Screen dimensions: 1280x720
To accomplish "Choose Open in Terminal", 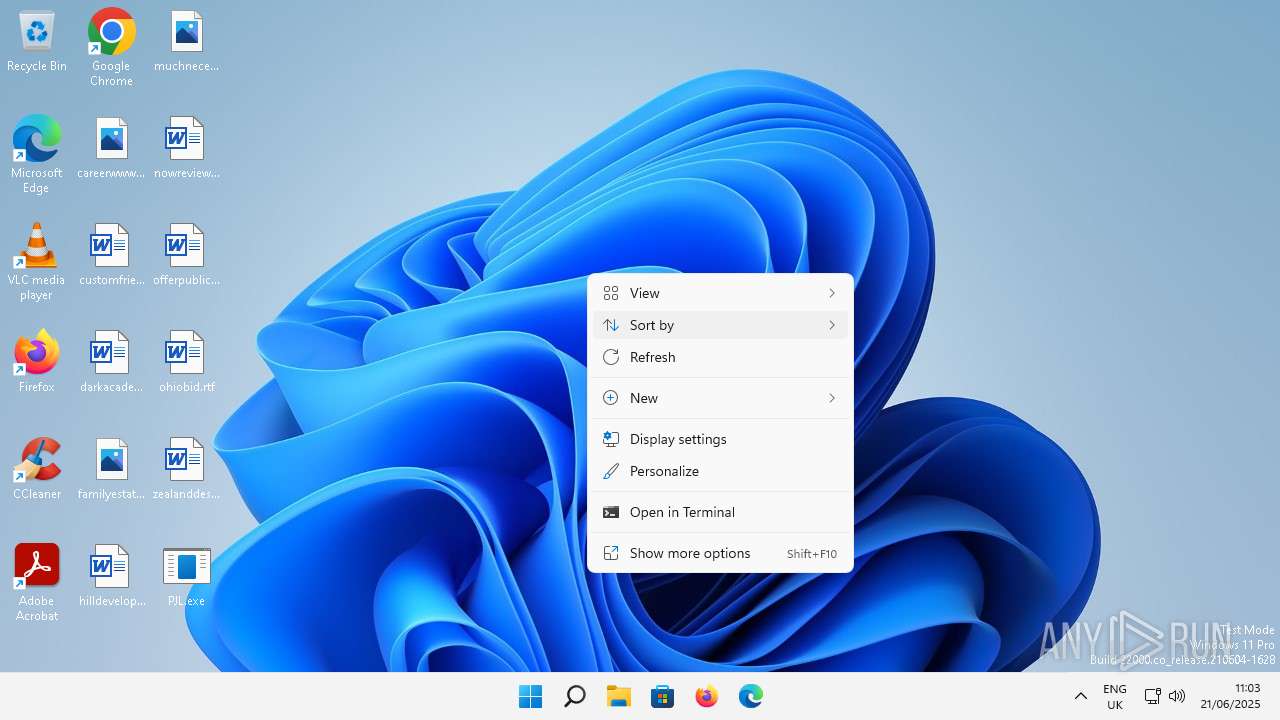I will pos(720,512).
